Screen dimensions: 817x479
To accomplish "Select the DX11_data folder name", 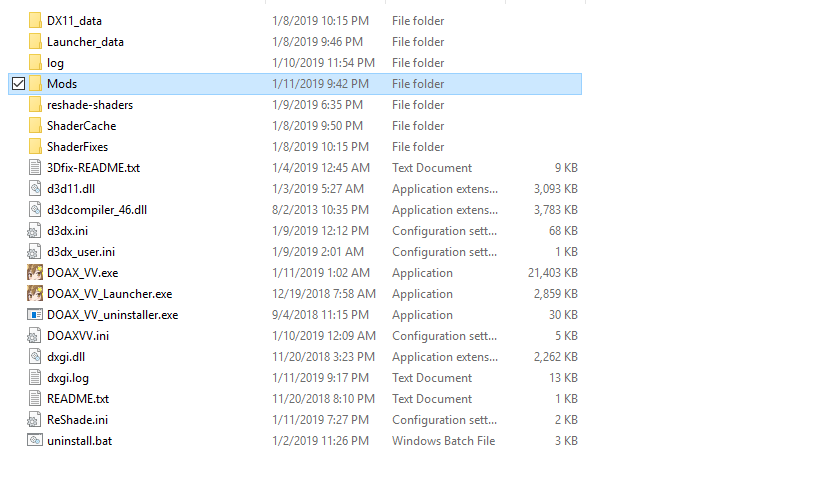I will (x=75, y=21).
